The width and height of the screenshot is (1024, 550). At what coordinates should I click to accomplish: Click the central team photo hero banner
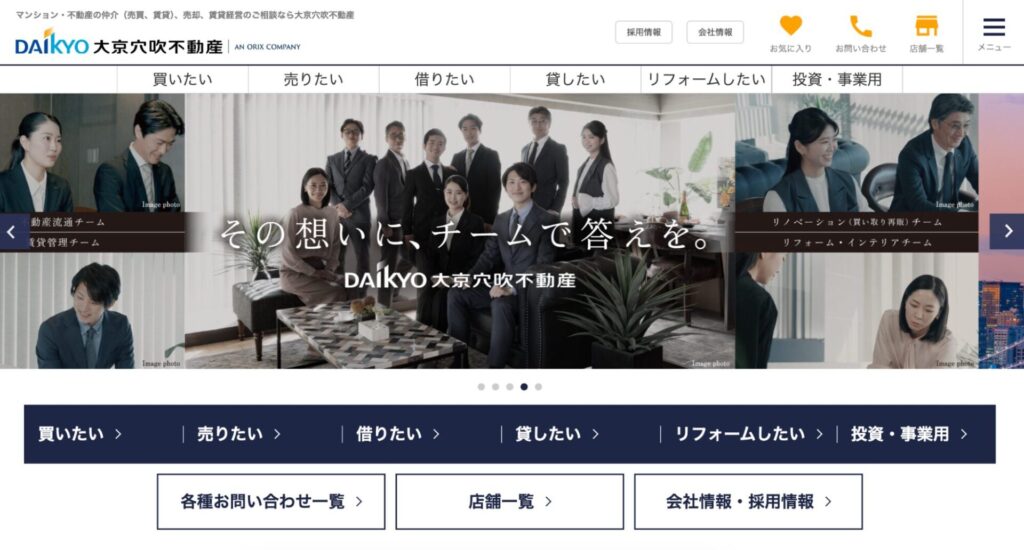tap(460, 231)
